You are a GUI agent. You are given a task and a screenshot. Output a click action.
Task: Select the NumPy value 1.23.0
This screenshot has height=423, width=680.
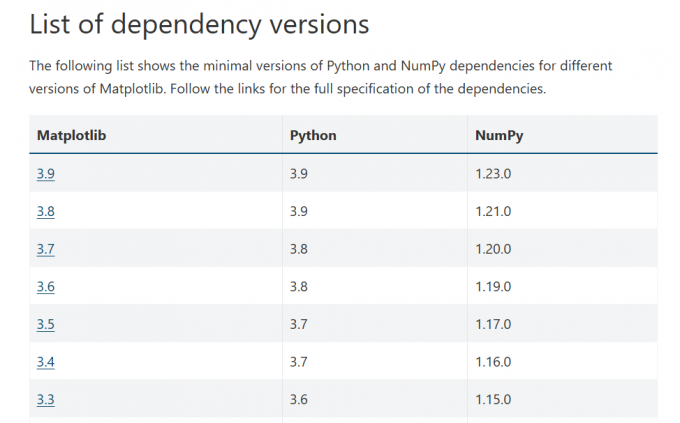(x=493, y=174)
